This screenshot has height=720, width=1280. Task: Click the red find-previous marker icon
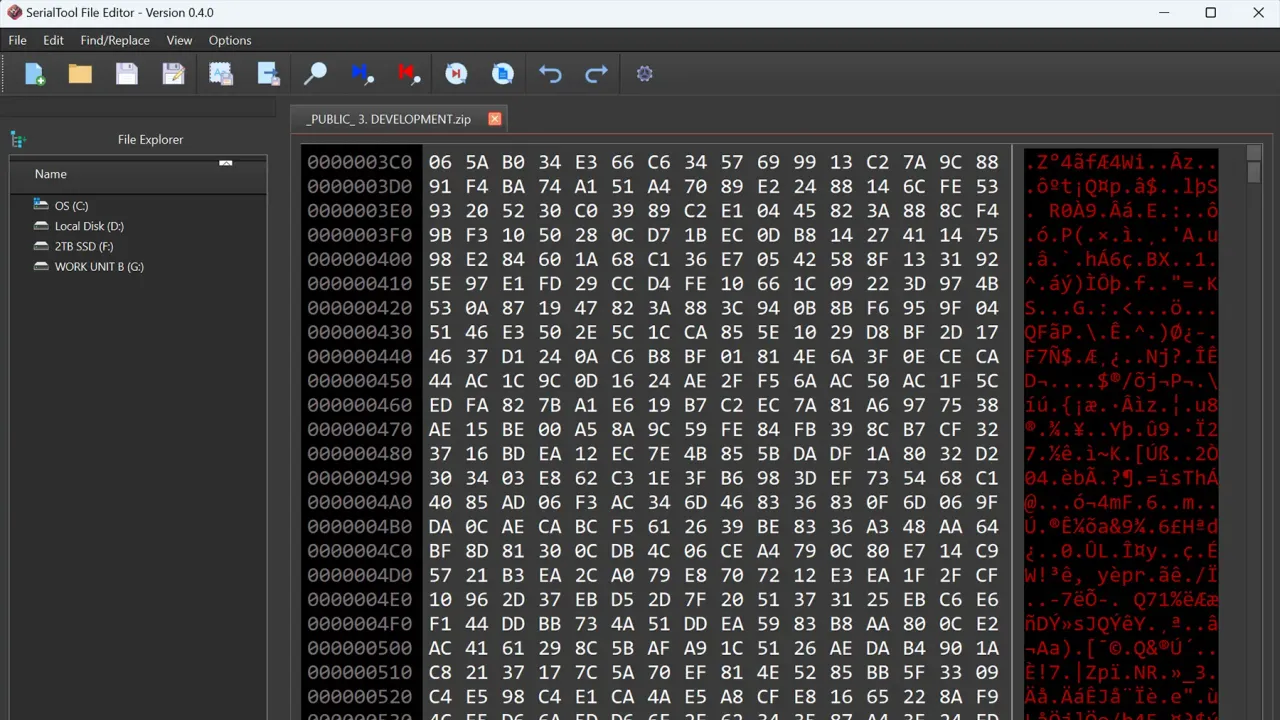coord(408,74)
